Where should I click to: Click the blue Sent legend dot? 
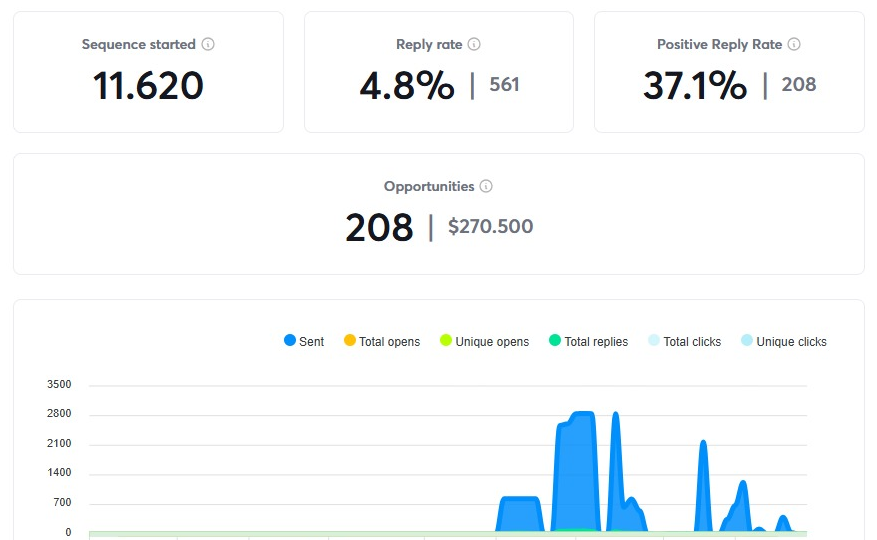click(x=290, y=340)
